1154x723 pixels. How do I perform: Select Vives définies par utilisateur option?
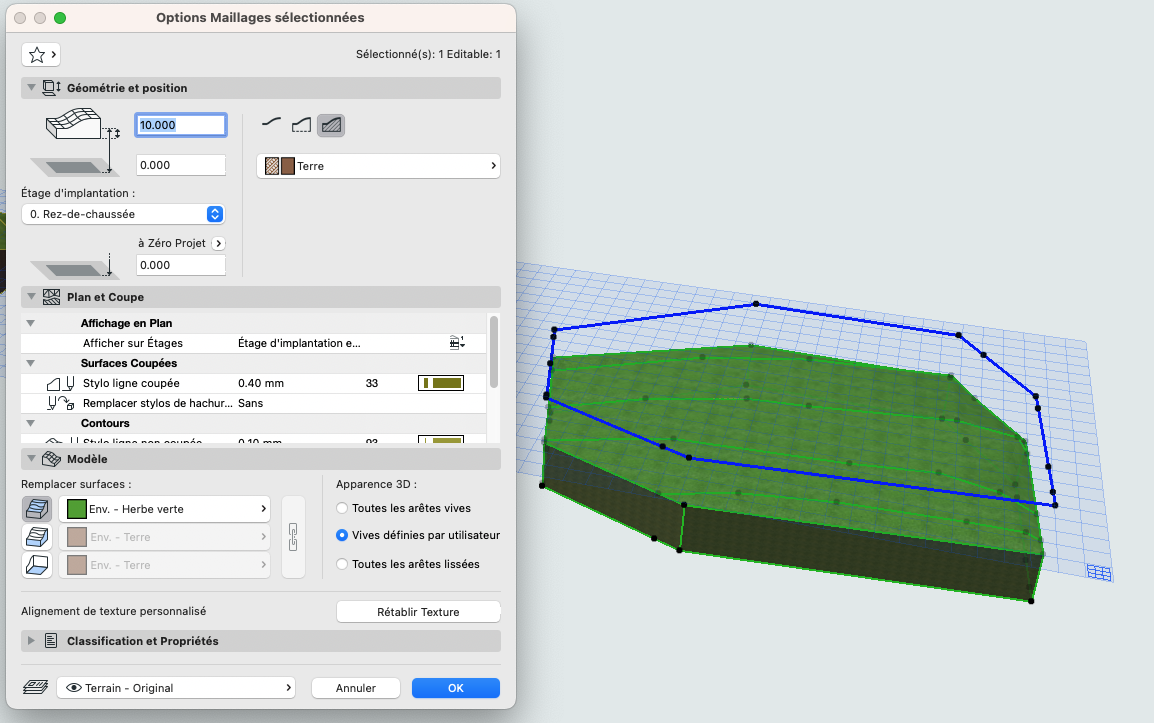coord(341,535)
